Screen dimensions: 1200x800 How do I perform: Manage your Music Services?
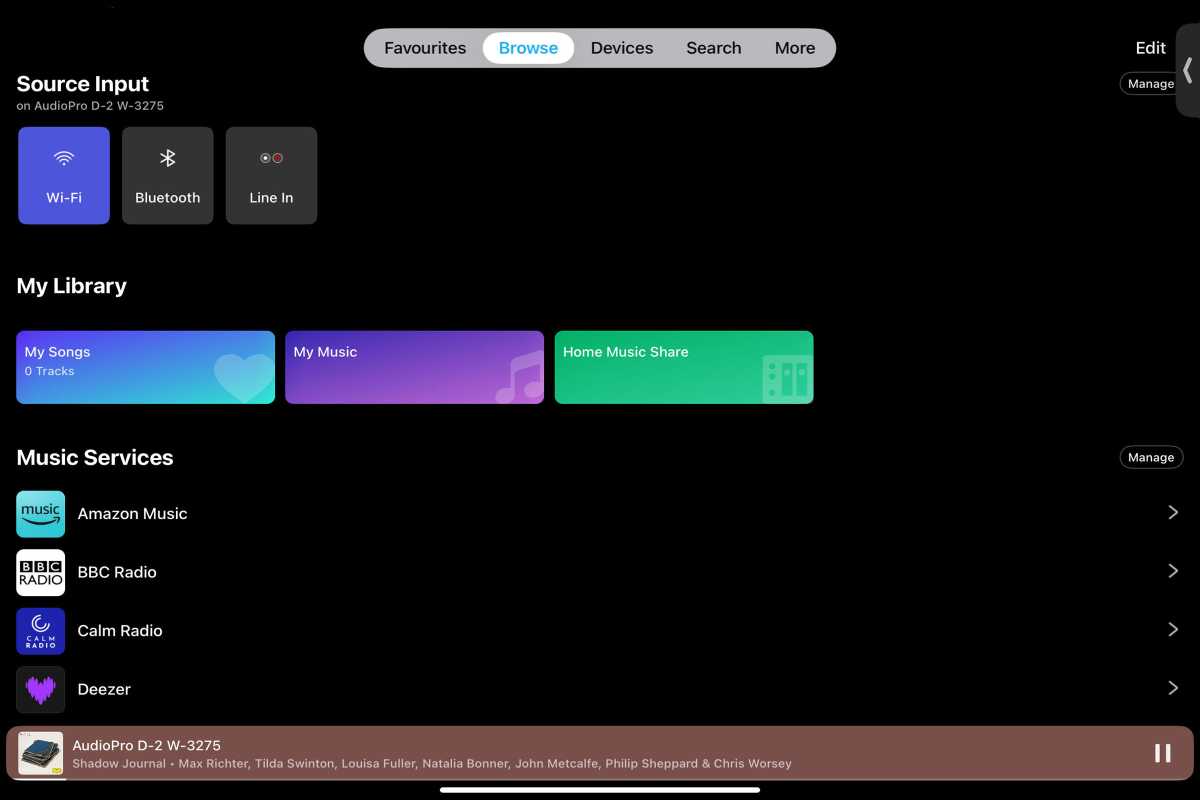click(x=1151, y=457)
